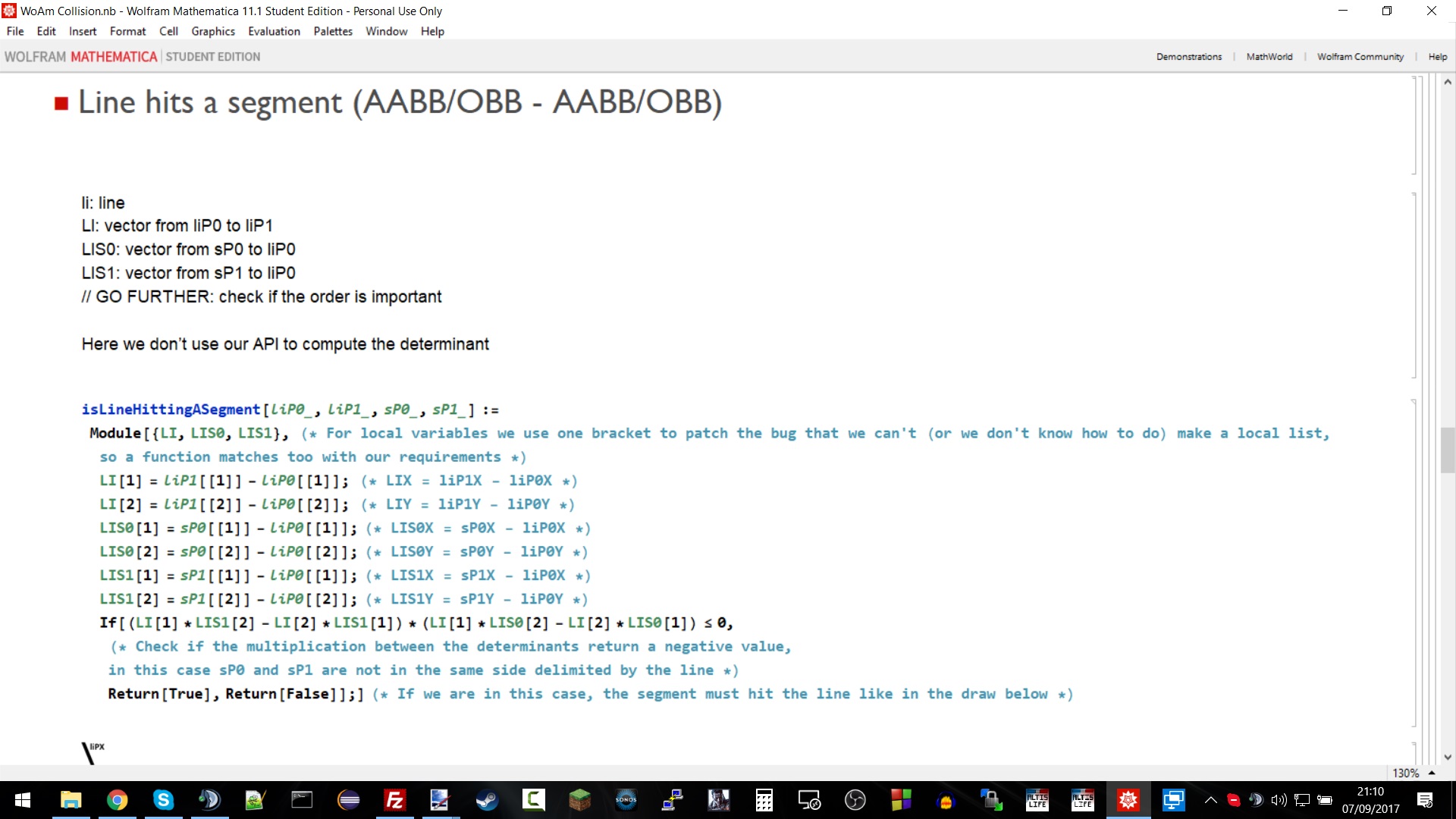Select the code cell bracket on right
Screen dimensions: 1456x819
1414,561
